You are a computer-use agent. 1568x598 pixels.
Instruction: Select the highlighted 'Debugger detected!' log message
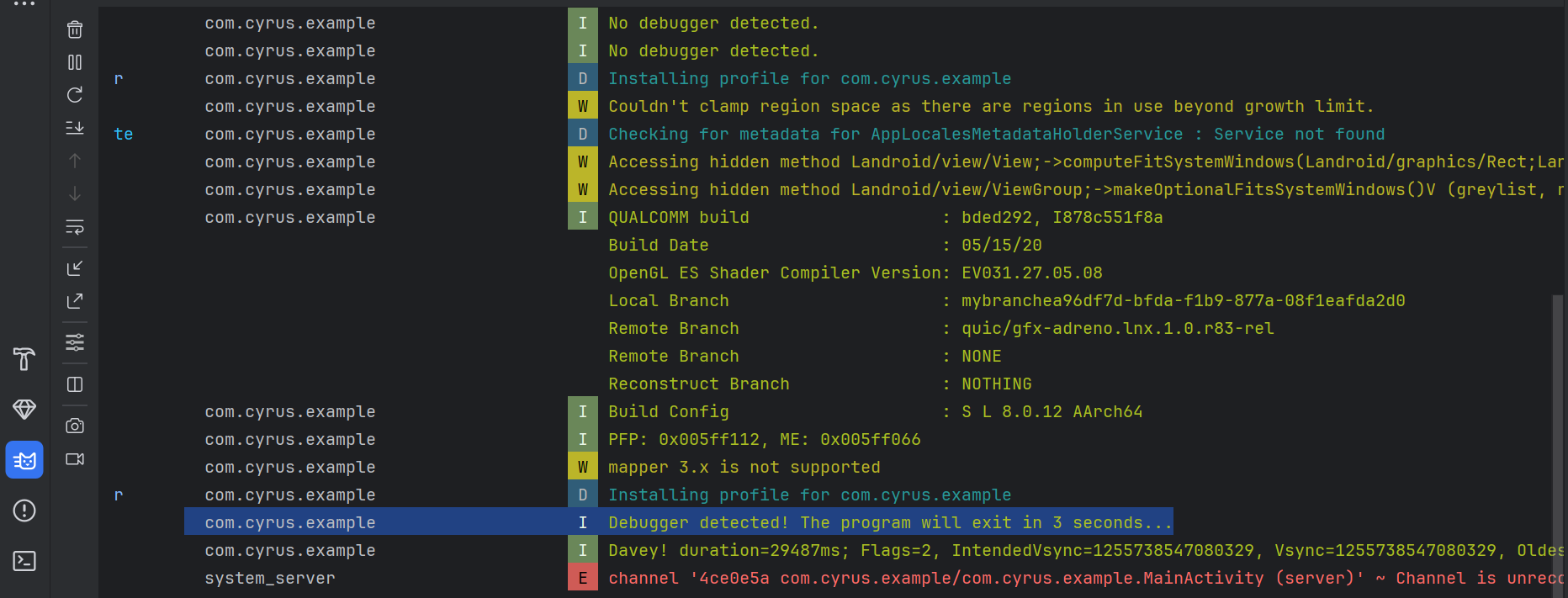click(890, 522)
